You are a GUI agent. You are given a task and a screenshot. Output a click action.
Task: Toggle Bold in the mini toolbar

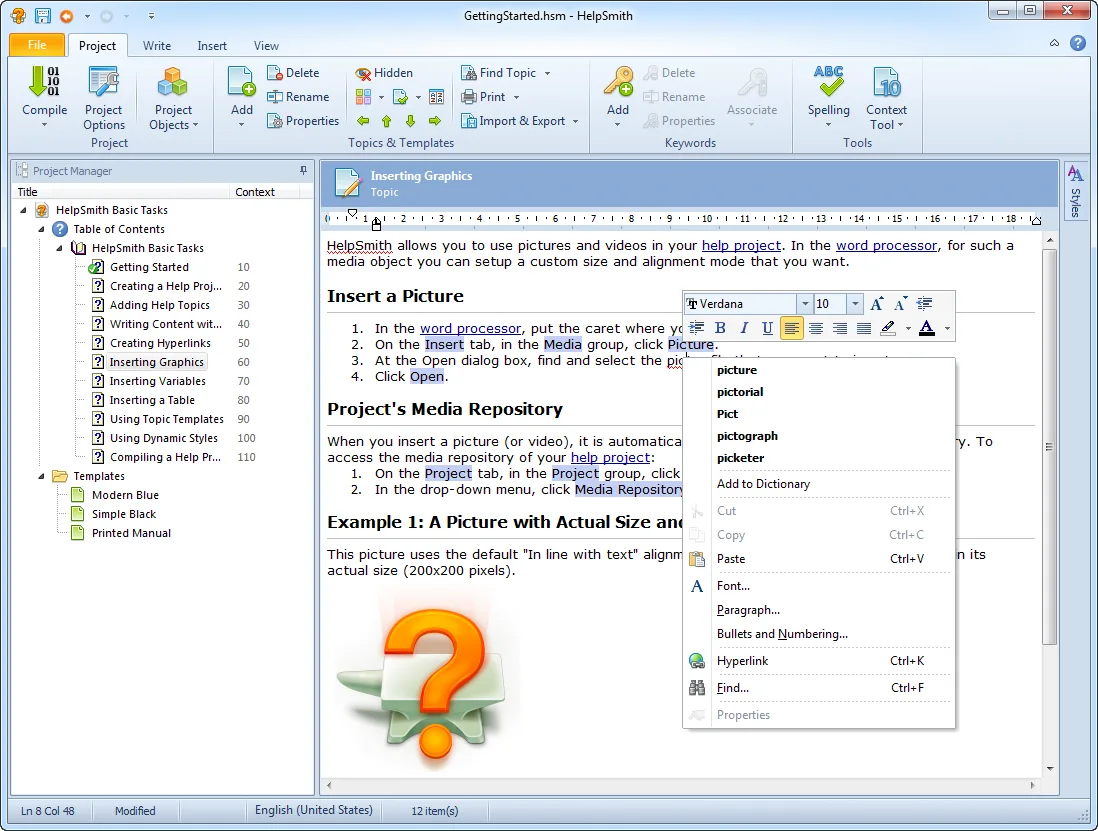(720, 328)
